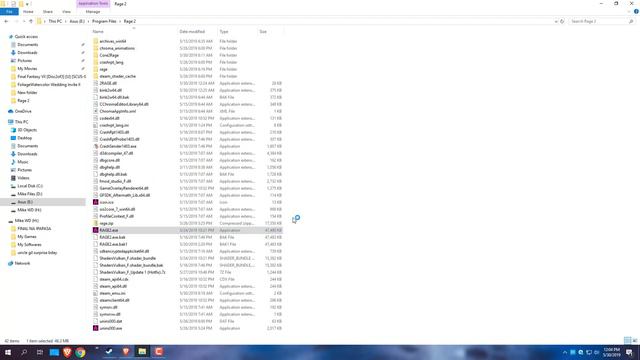Screen dimensions: 640x360
Task: Open Mike Files (D:) drive
Action: pos(29,194)
